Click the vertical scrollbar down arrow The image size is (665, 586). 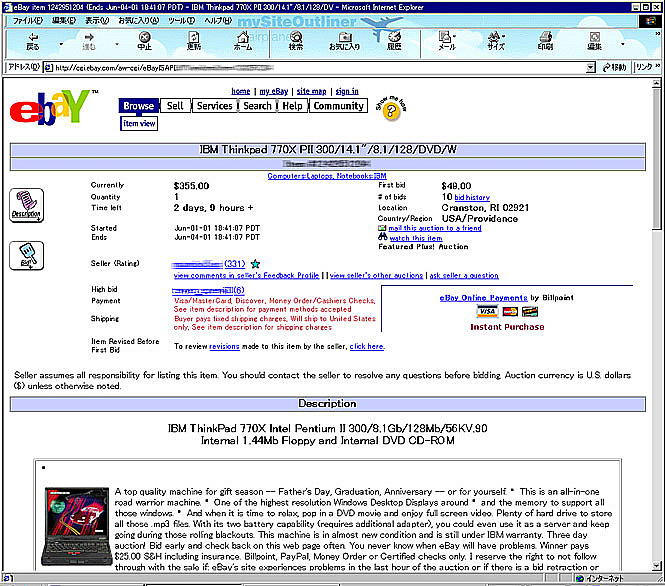[657, 566]
